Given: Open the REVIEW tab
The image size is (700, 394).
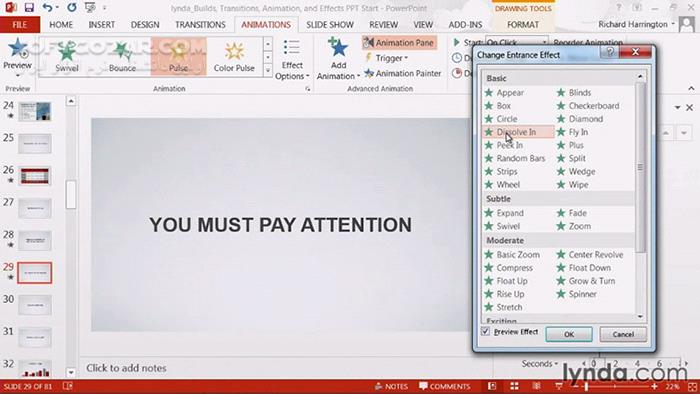Looking at the screenshot, I should (x=383, y=25).
